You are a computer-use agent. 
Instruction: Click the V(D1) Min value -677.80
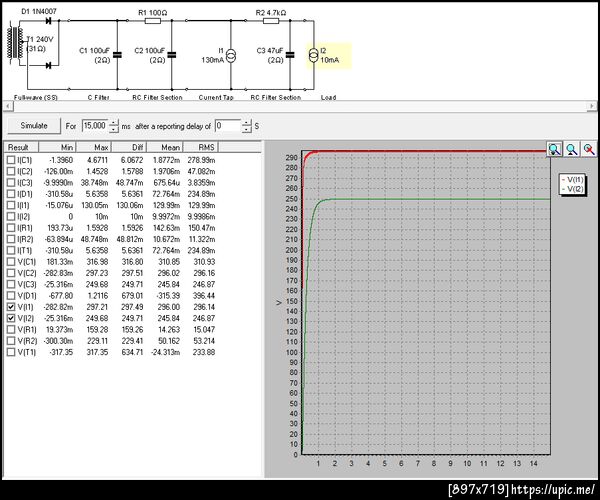pyautogui.click(x=61, y=296)
